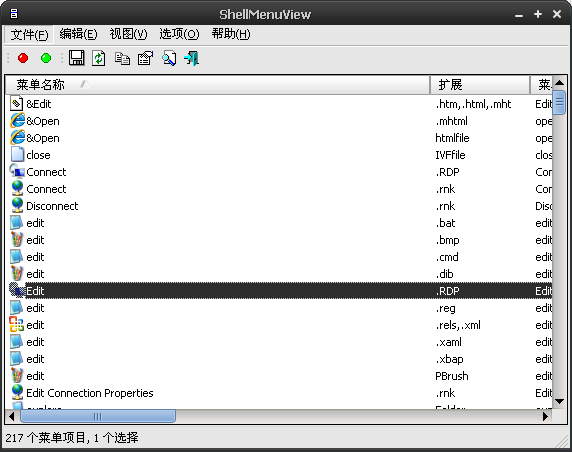The width and height of the screenshot is (572, 452).
Task: Click the green Enable Selected Items icon
Action: (x=46, y=58)
